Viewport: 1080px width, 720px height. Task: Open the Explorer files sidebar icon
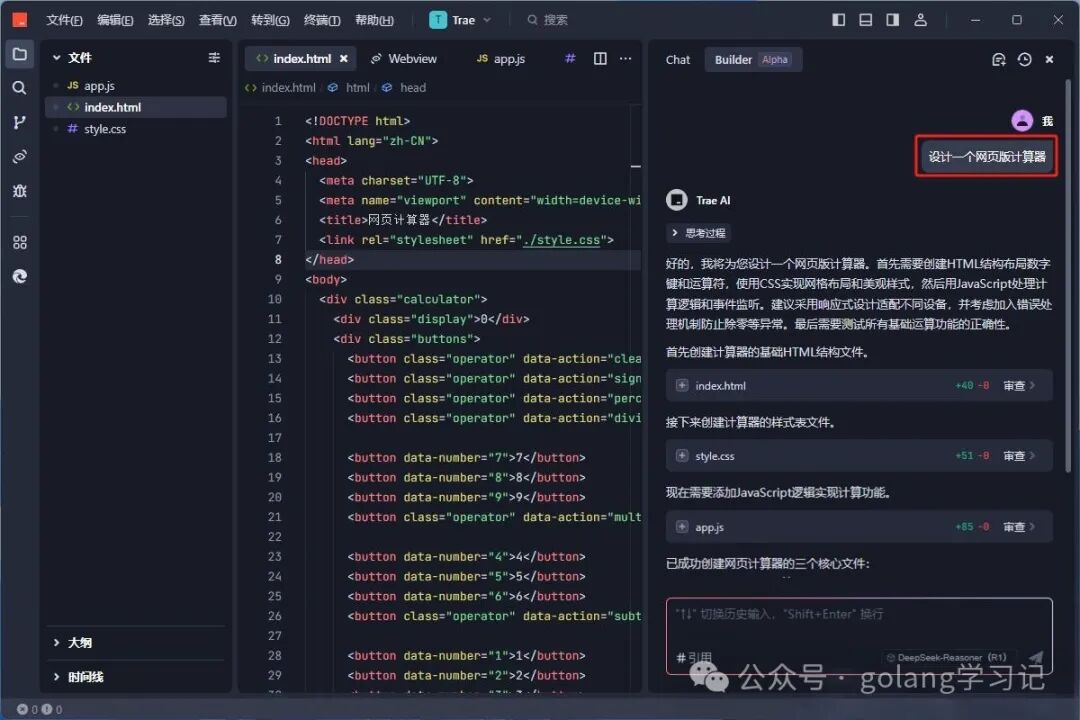point(19,54)
